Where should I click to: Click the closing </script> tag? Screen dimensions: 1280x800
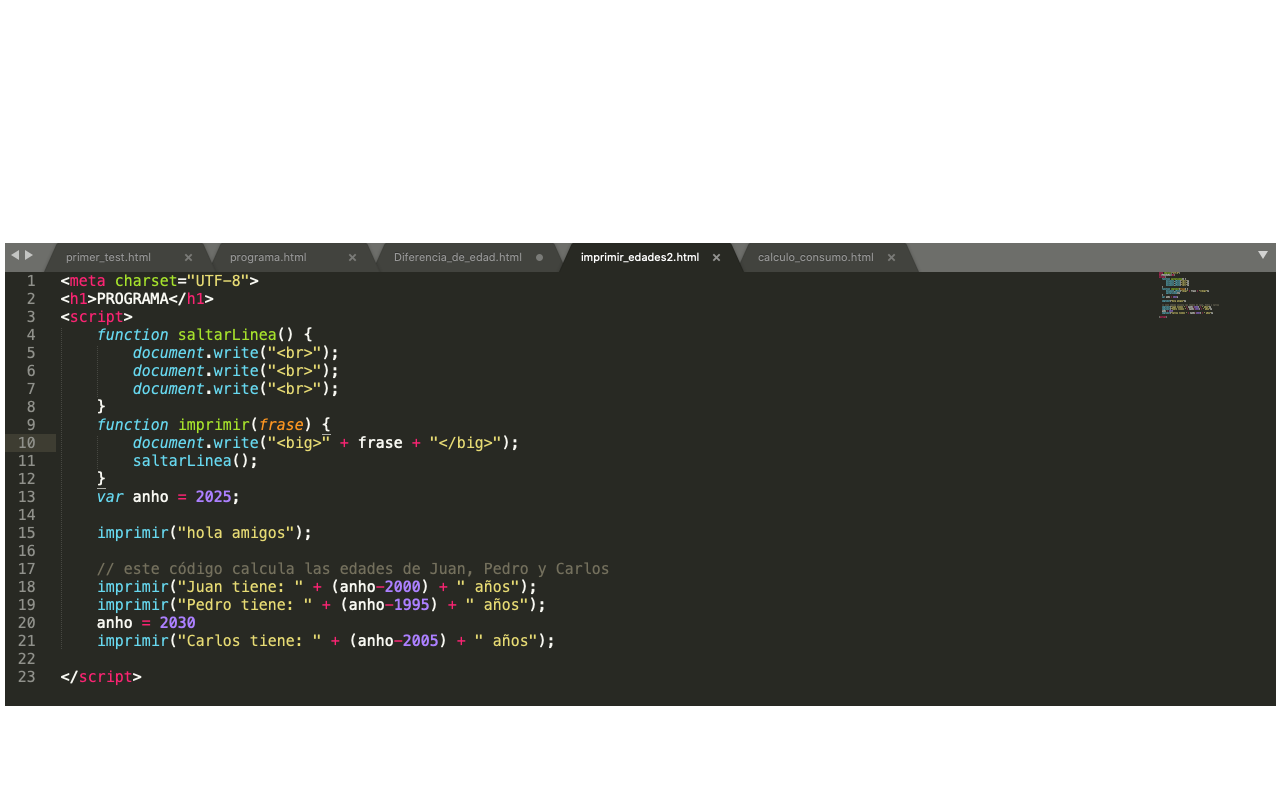[x=101, y=677]
